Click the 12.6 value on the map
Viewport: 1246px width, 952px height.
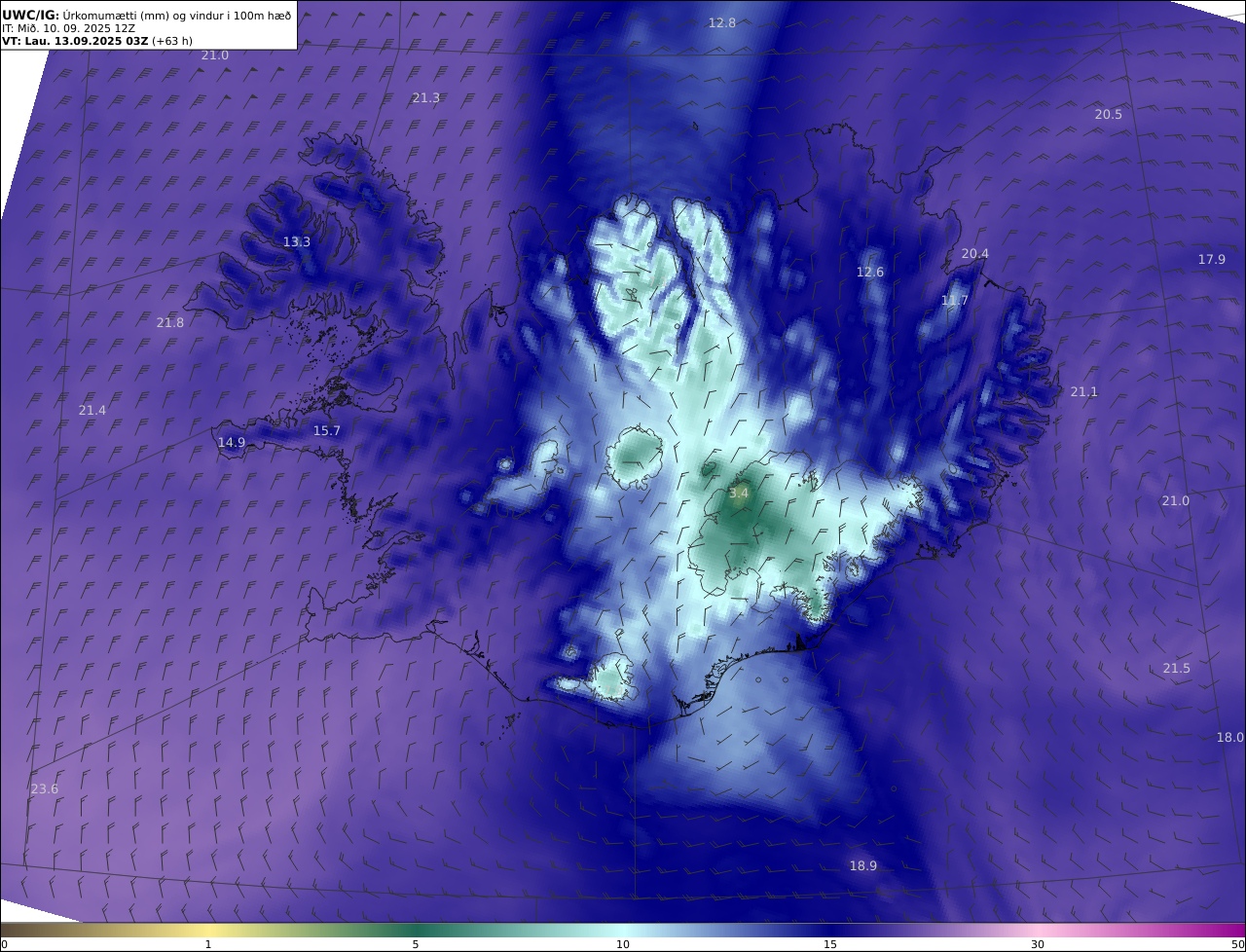(870, 272)
